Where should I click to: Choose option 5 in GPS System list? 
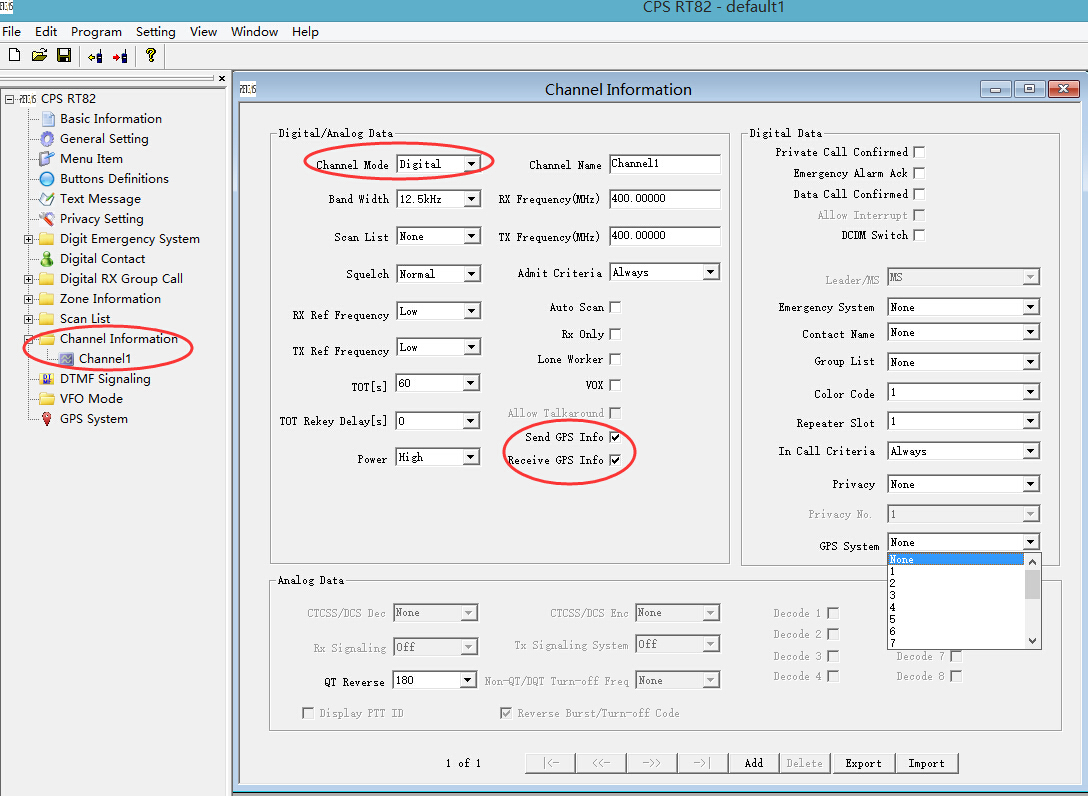955,620
